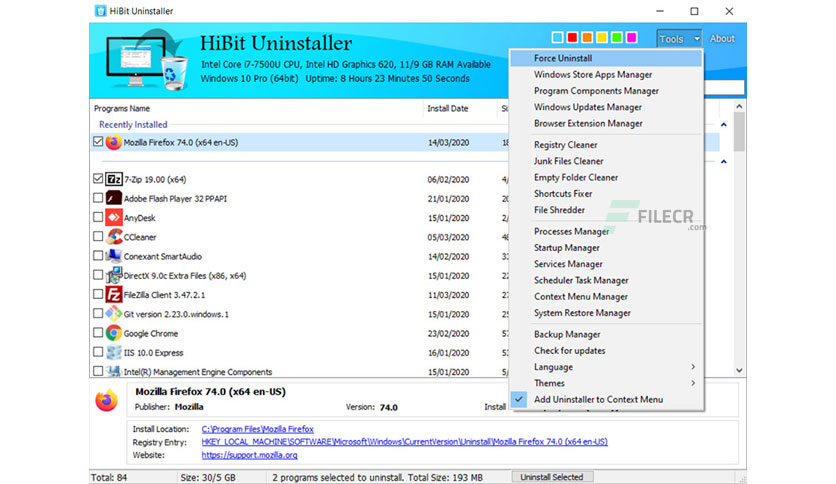Collapse the Recently Installed group

point(724,125)
